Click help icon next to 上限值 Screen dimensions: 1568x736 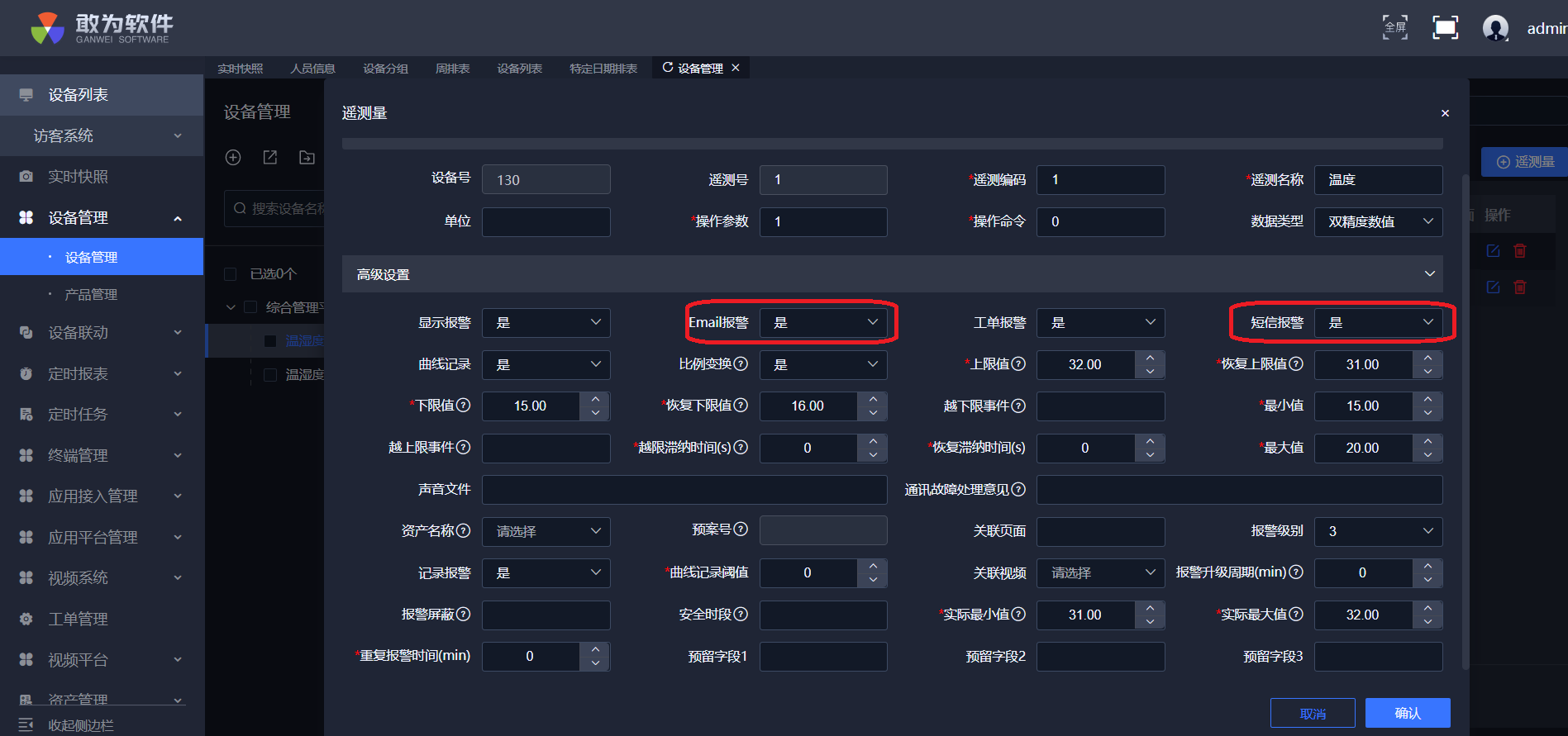click(x=1018, y=363)
